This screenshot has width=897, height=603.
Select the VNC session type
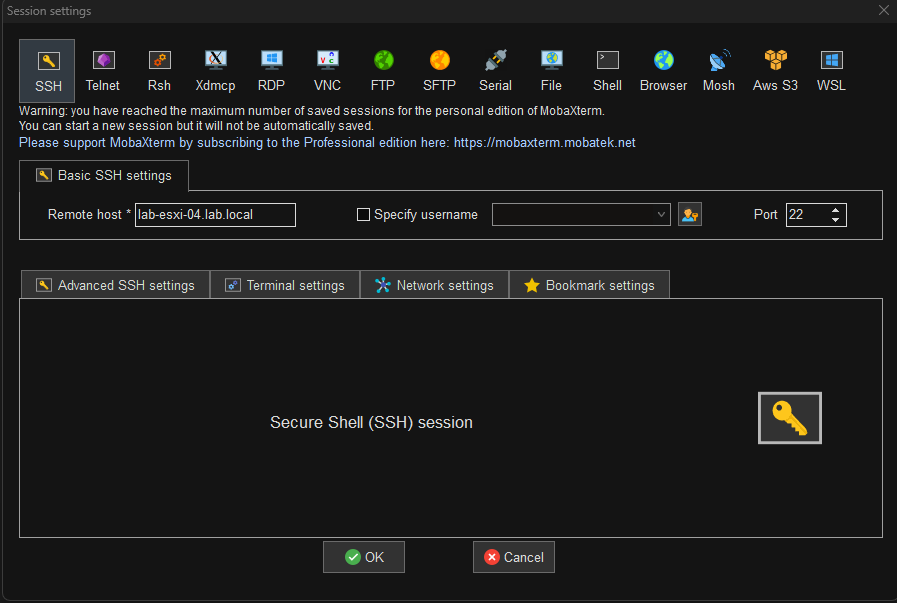coord(327,70)
